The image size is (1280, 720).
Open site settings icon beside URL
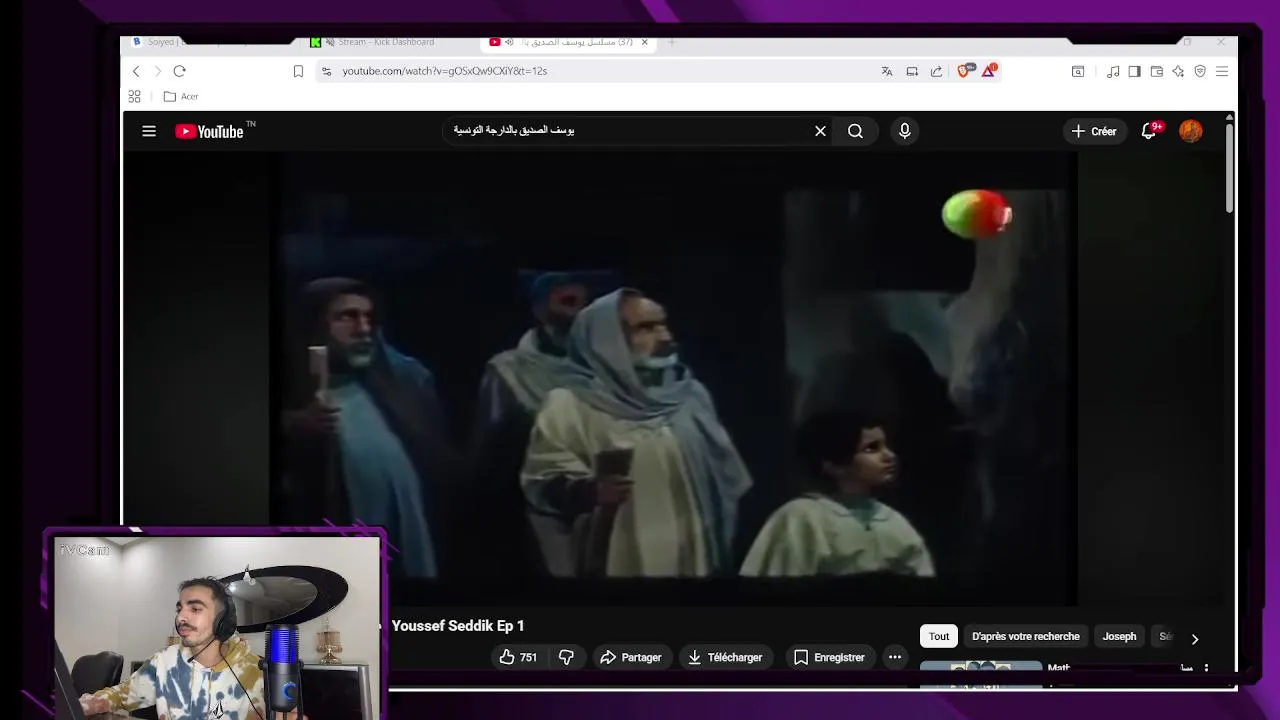(326, 71)
